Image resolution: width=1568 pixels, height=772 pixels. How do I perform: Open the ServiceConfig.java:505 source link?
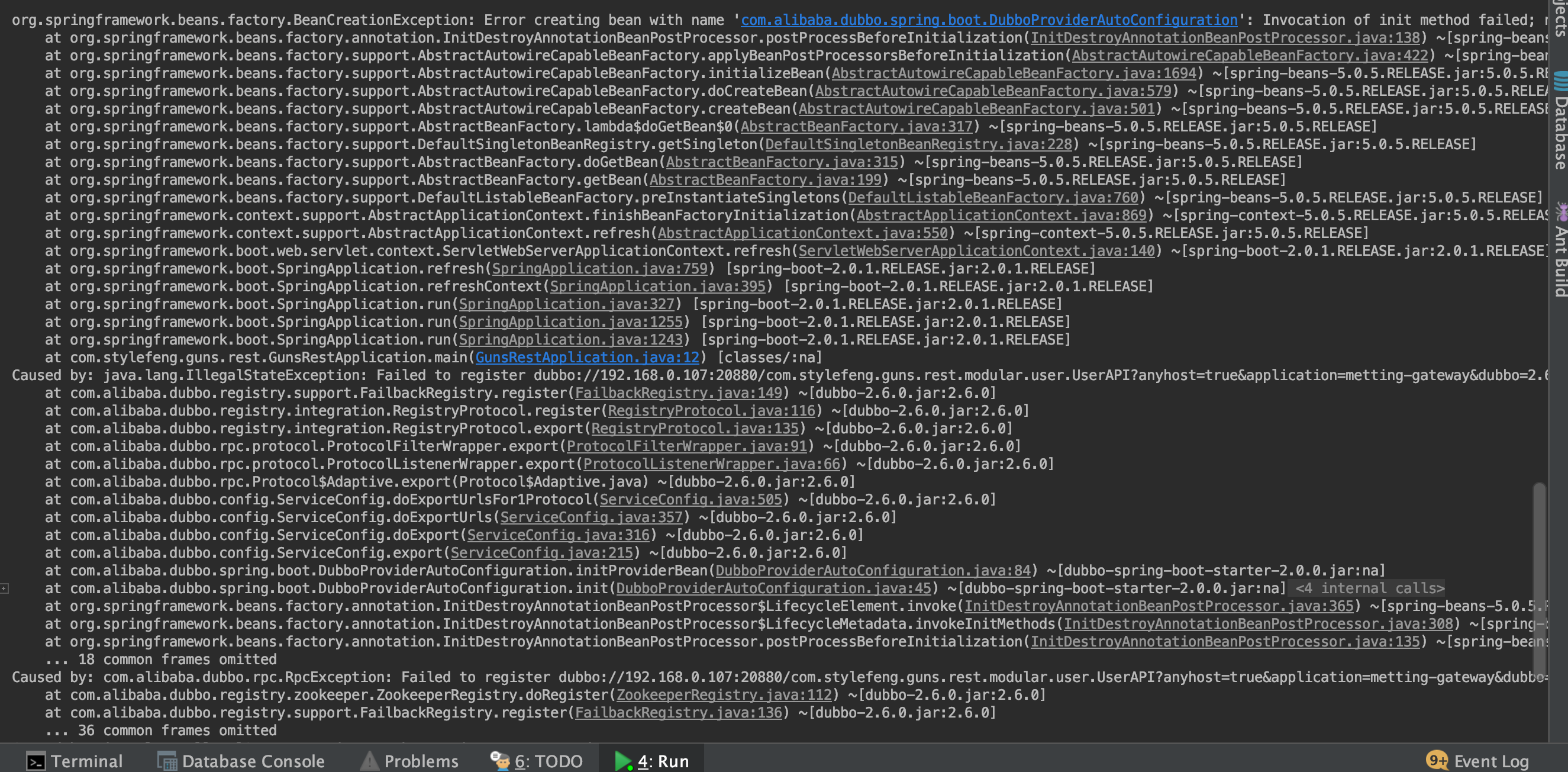(691, 499)
